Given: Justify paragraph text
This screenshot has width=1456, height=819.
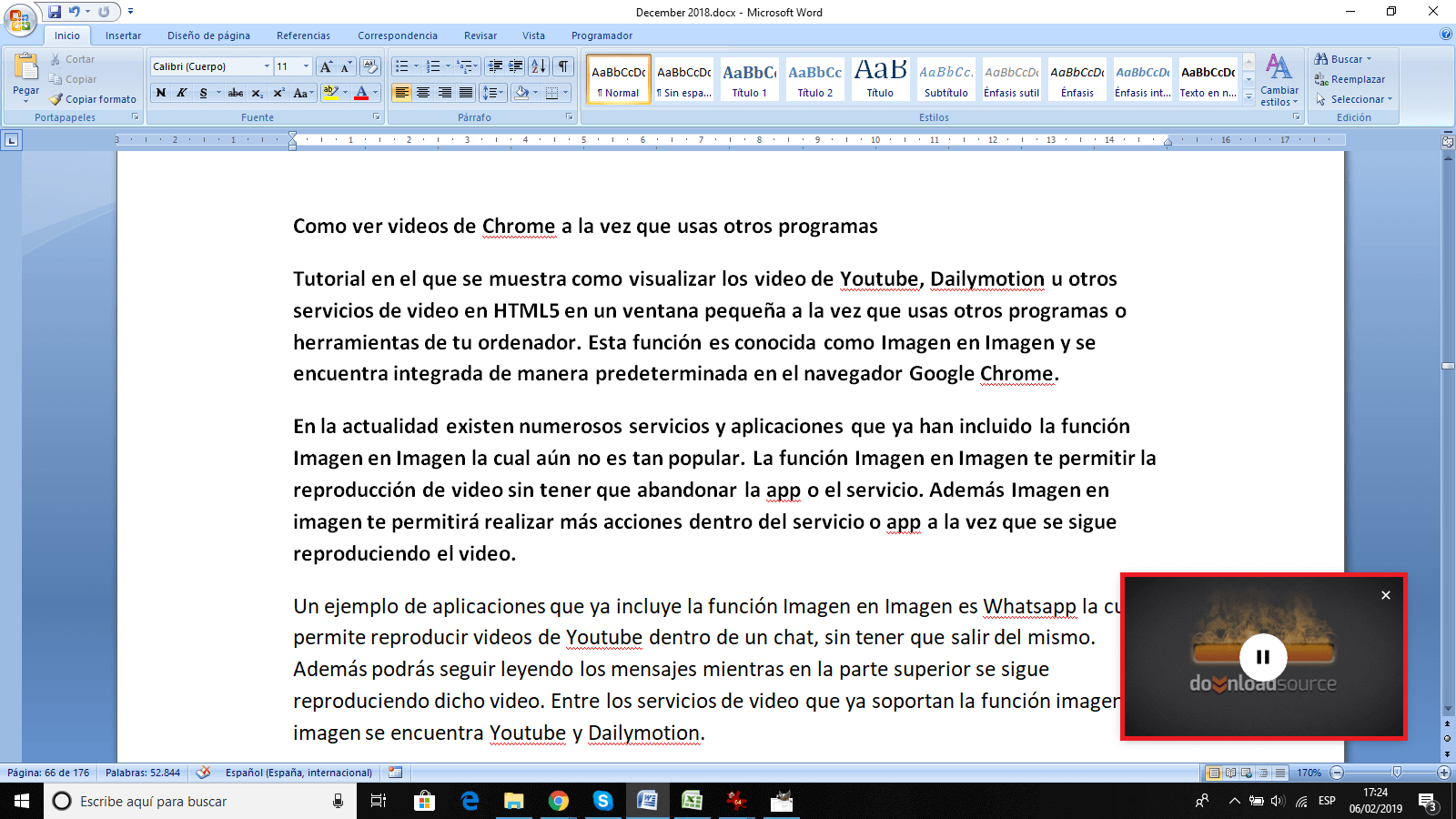Looking at the screenshot, I should pos(466,93).
